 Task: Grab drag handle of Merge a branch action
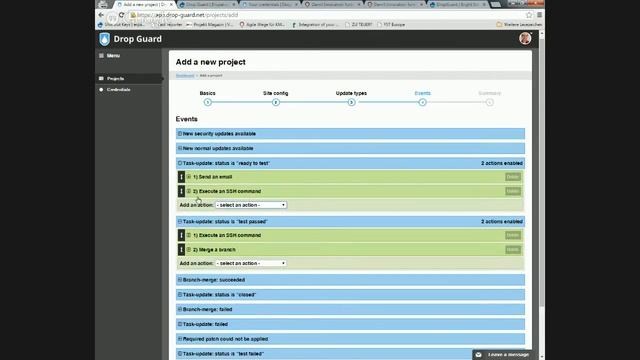click(x=181, y=249)
